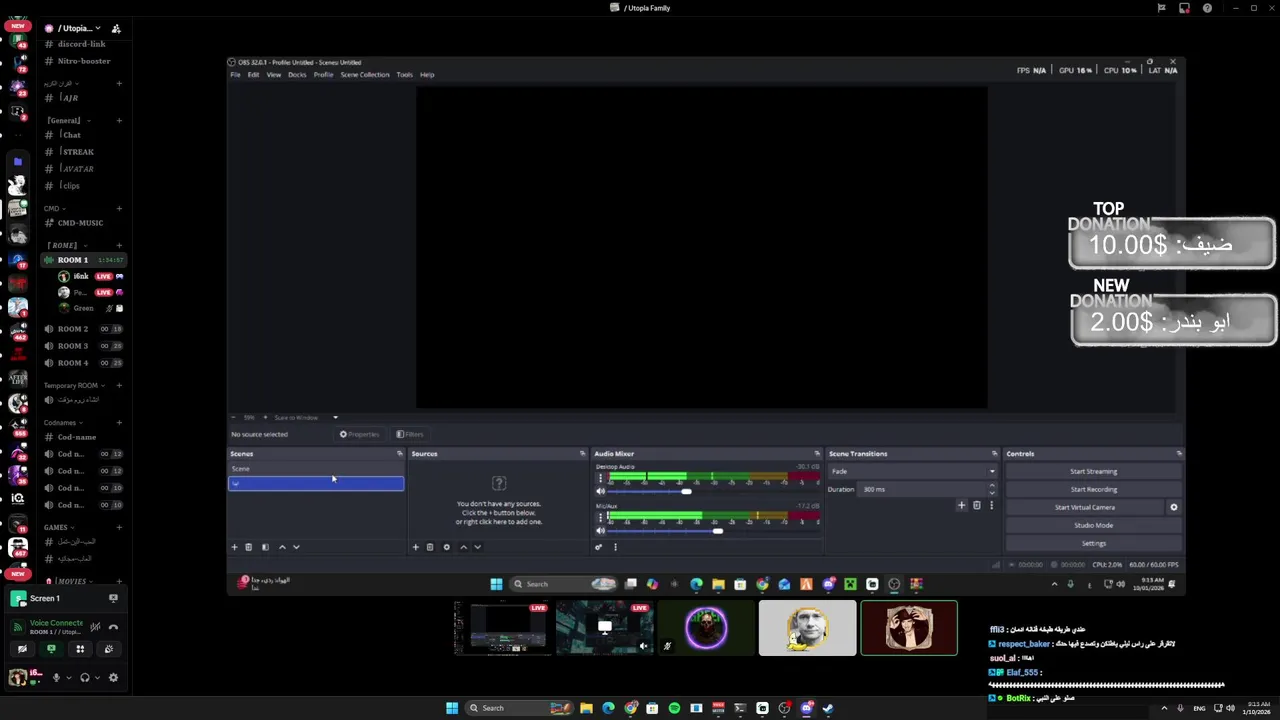
Task: Move scene down in Scenes panel
Action: coord(296,547)
